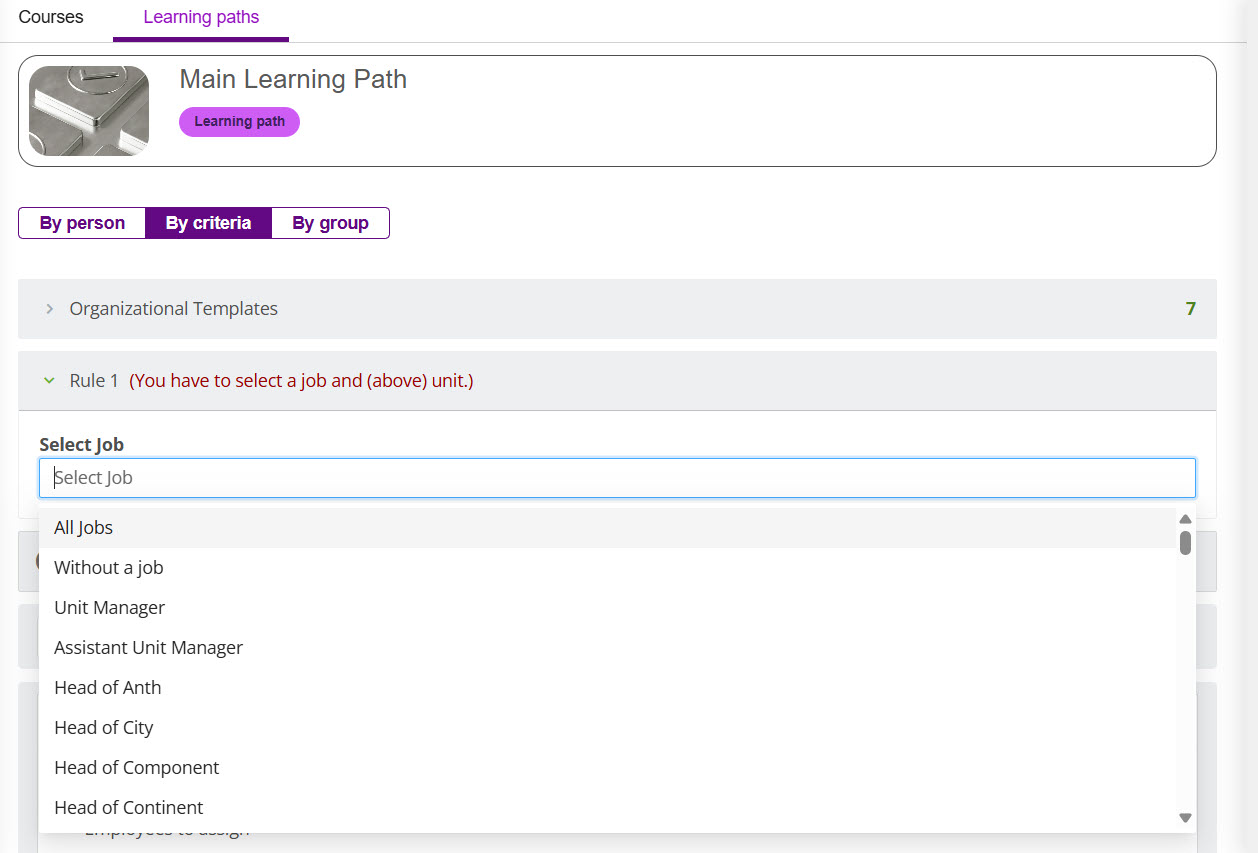The height and width of the screenshot is (853, 1258).
Task: Choose Without a job option
Action: point(109,568)
